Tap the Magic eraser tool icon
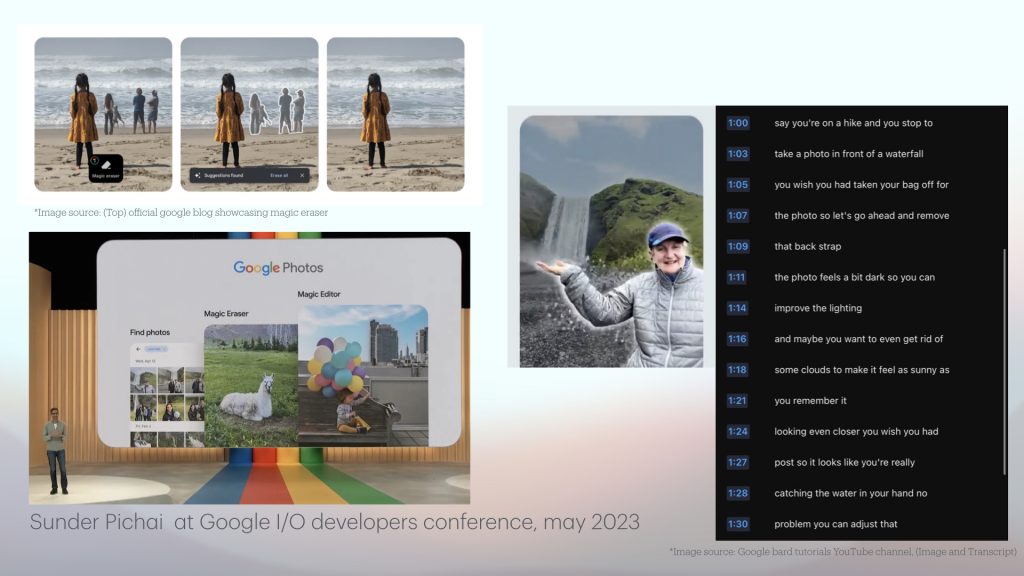Screen dimensions: 1024x576 click(106, 168)
